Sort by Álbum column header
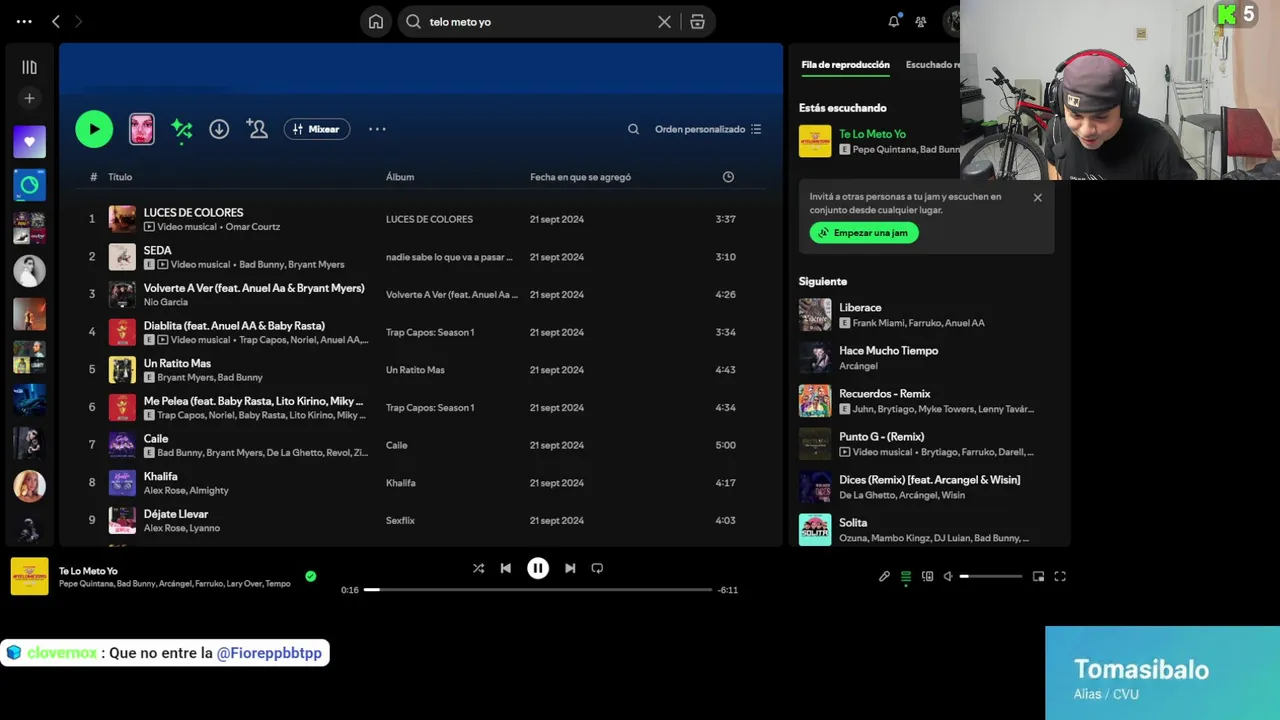Screen dimensions: 1280x720 coord(400,177)
